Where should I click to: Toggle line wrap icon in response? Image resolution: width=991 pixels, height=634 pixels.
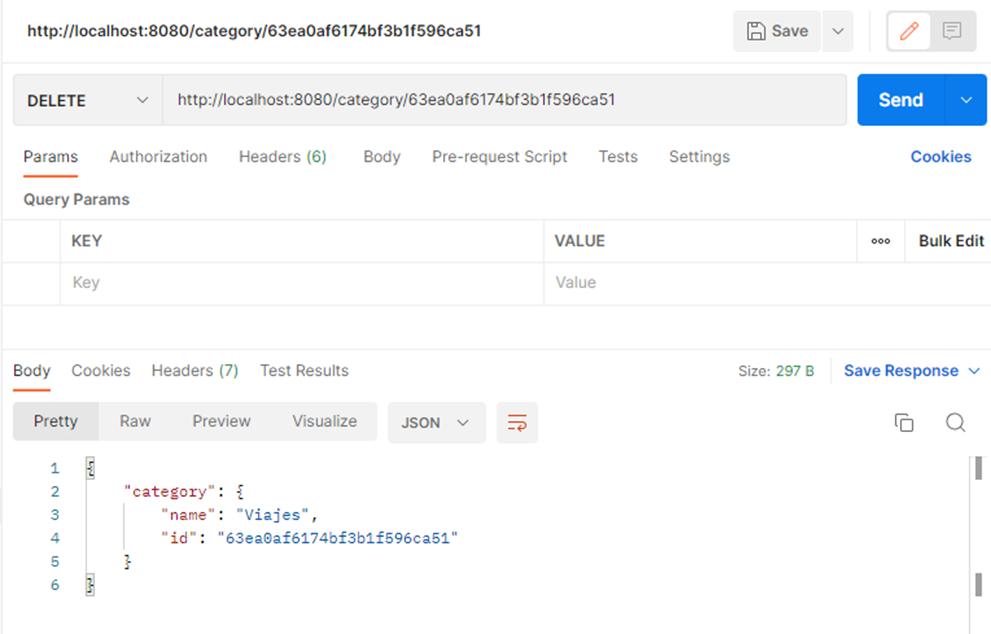tap(517, 422)
